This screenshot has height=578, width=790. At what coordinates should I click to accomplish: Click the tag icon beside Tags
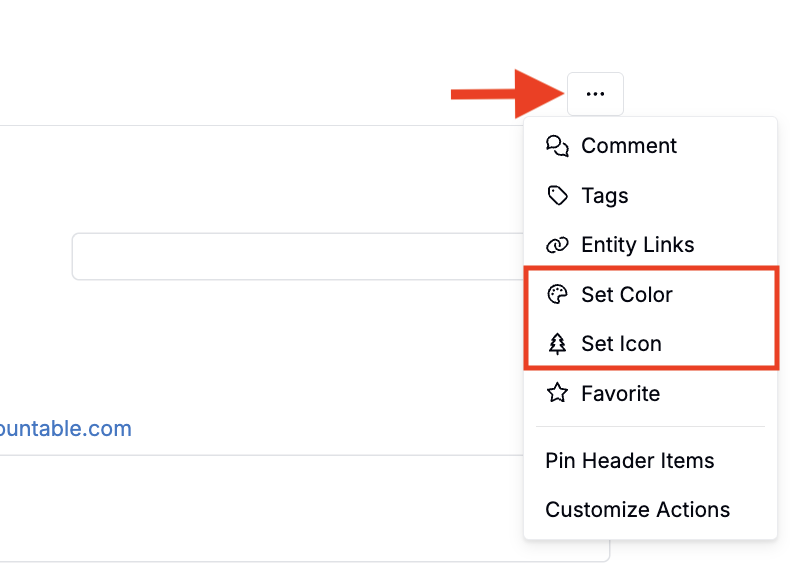click(x=557, y=196)
